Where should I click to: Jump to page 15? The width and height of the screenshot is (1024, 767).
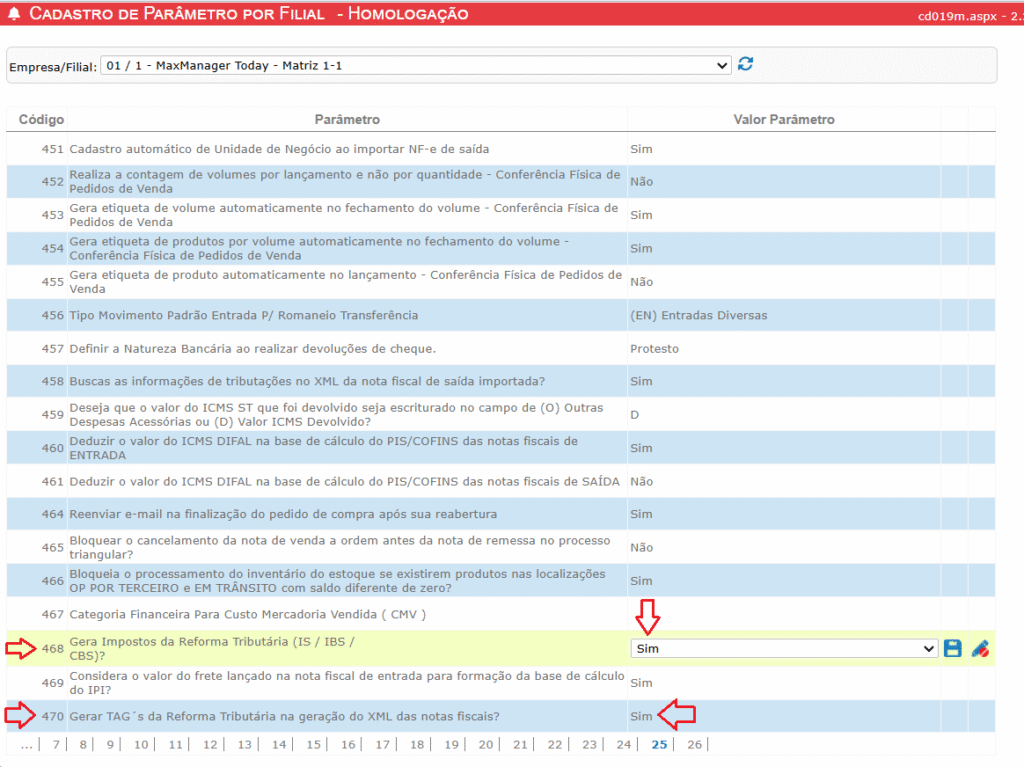pyautogui.click(x=314, y=744)
